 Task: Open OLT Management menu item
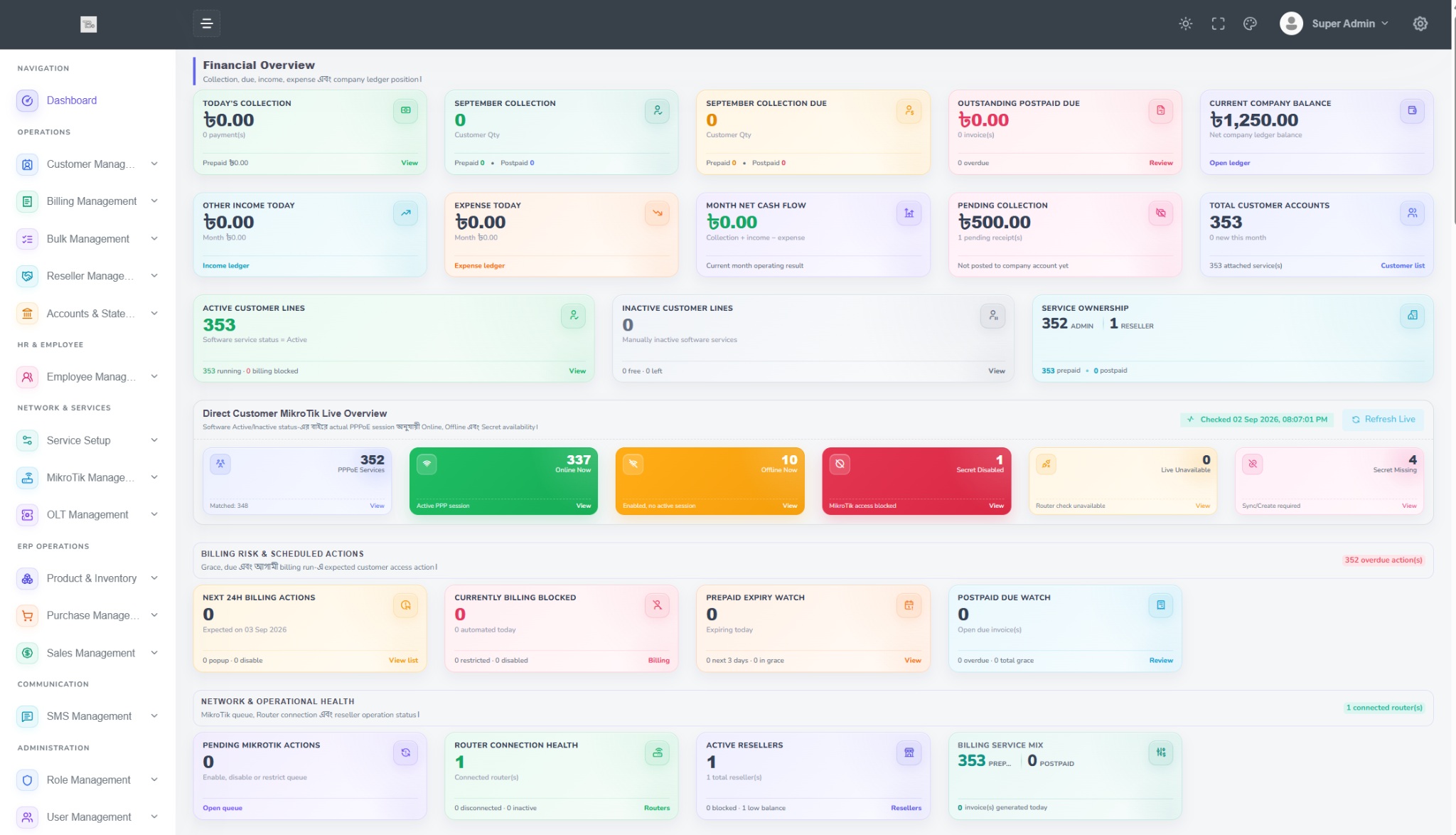click(87, 514)
